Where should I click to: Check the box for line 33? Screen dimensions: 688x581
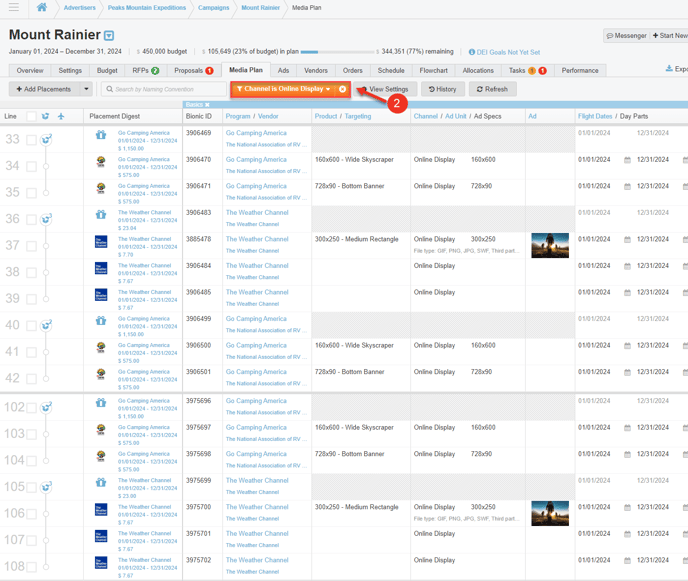point(31,140)
